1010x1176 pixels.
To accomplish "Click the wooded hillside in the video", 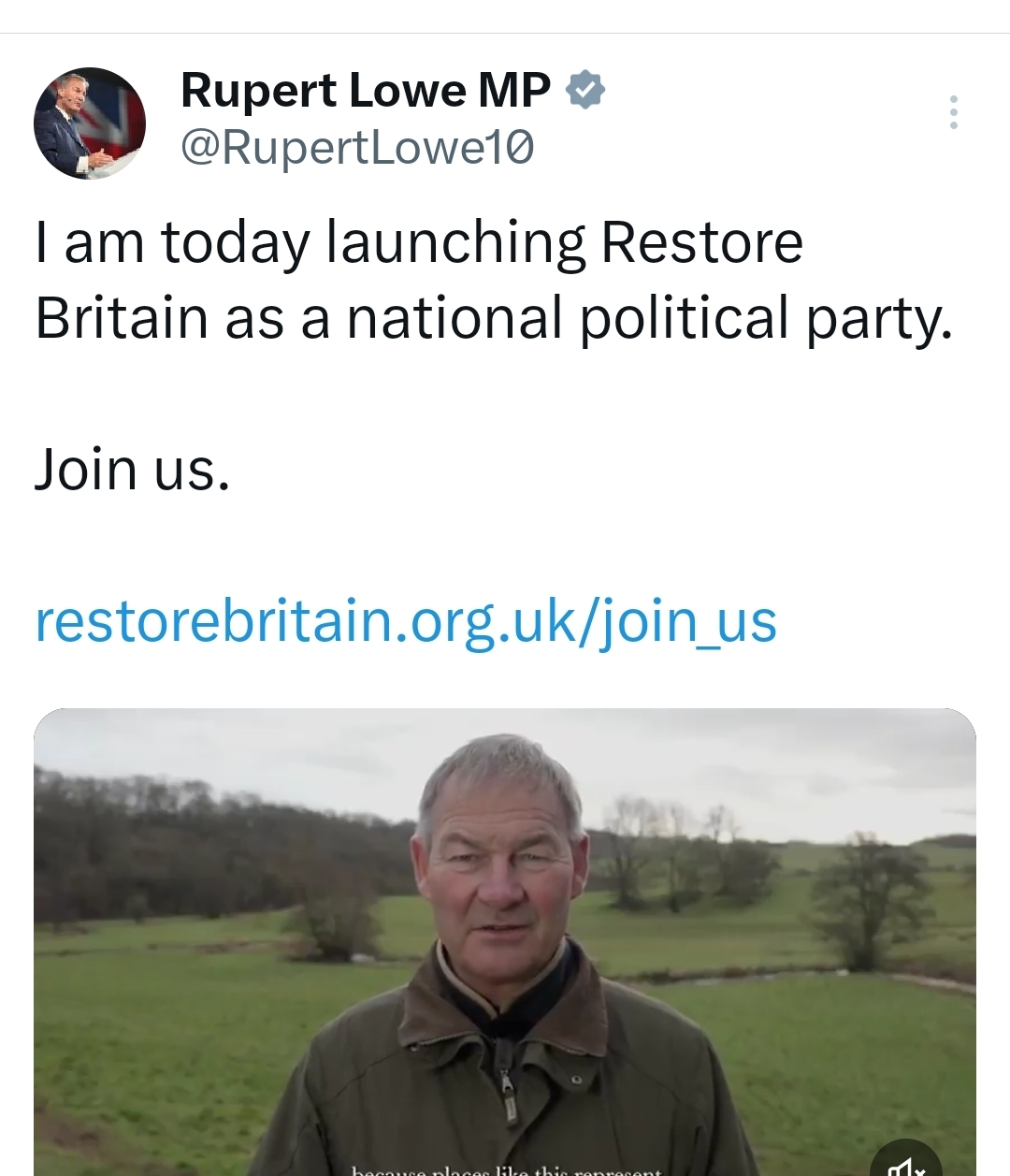I will pyautogui.click(x=187, y=842).
